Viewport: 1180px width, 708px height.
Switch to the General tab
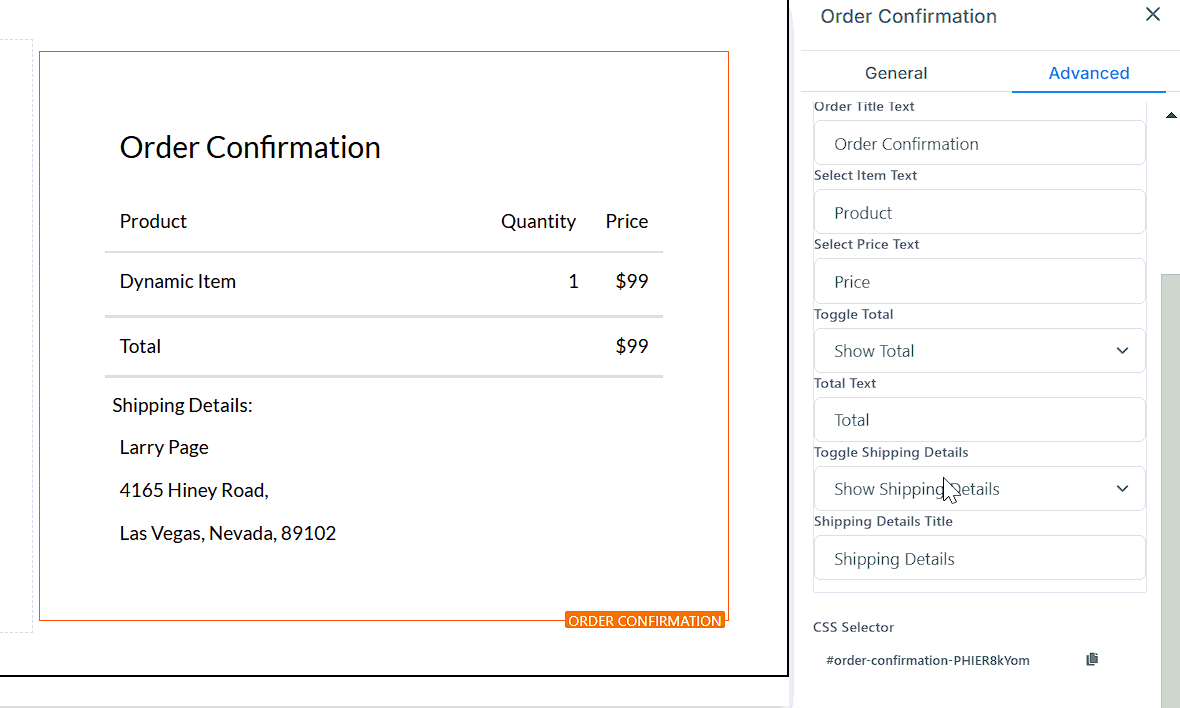point(896,73)
